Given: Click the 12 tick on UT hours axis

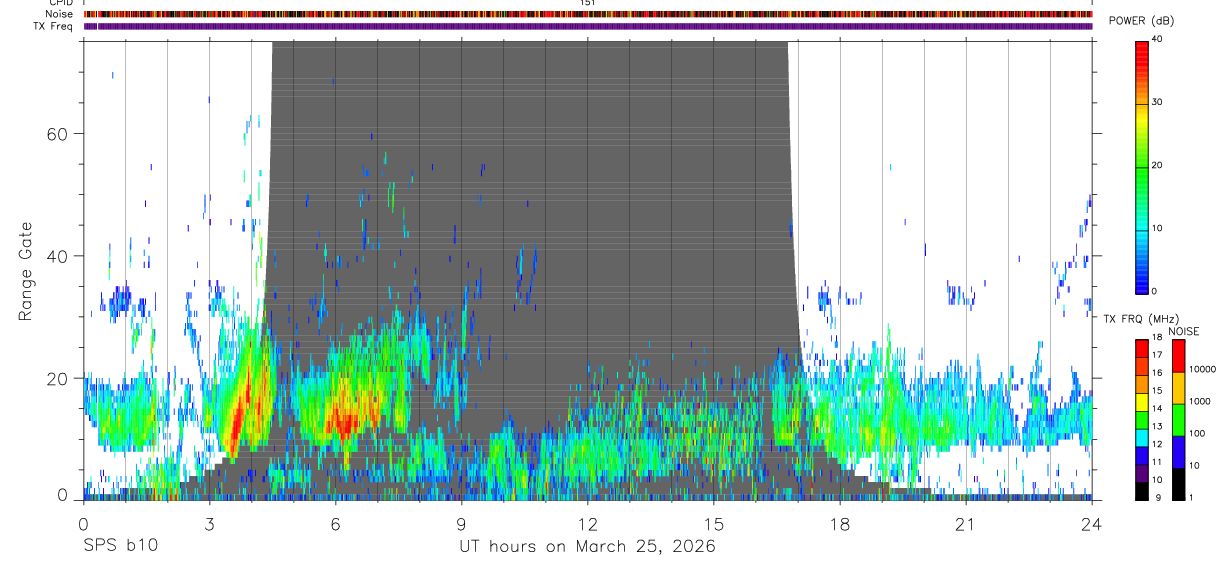Looking at the screenshot, I should [587, 524].
